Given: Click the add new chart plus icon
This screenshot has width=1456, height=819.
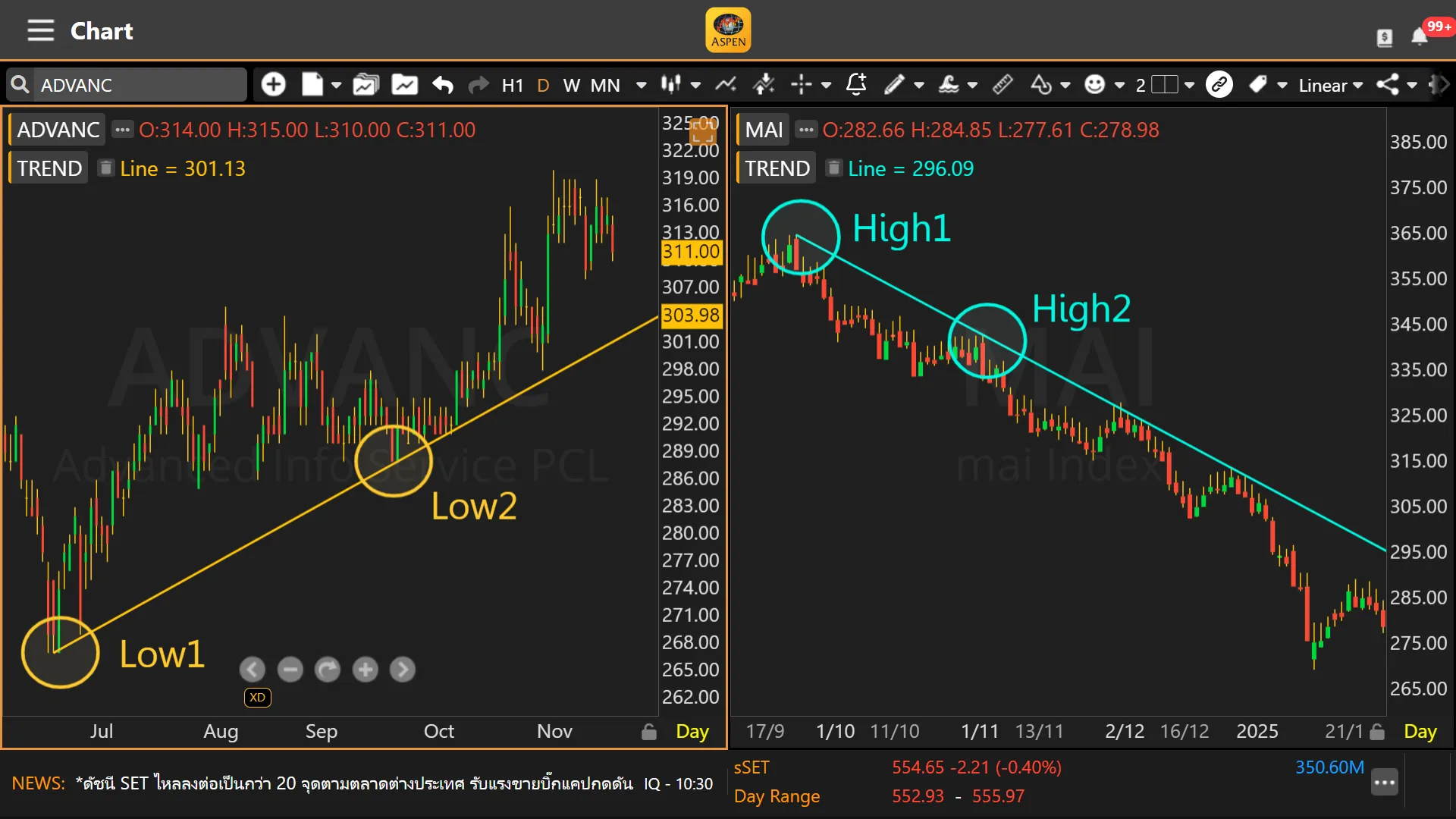Looking at the screenshot, I should (274, 84).
